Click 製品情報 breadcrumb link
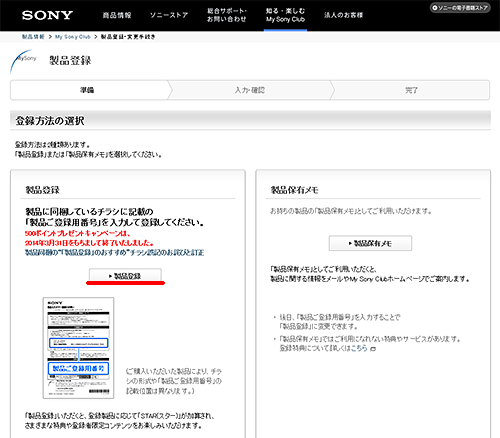500x438 pixels. coord(33,37)
